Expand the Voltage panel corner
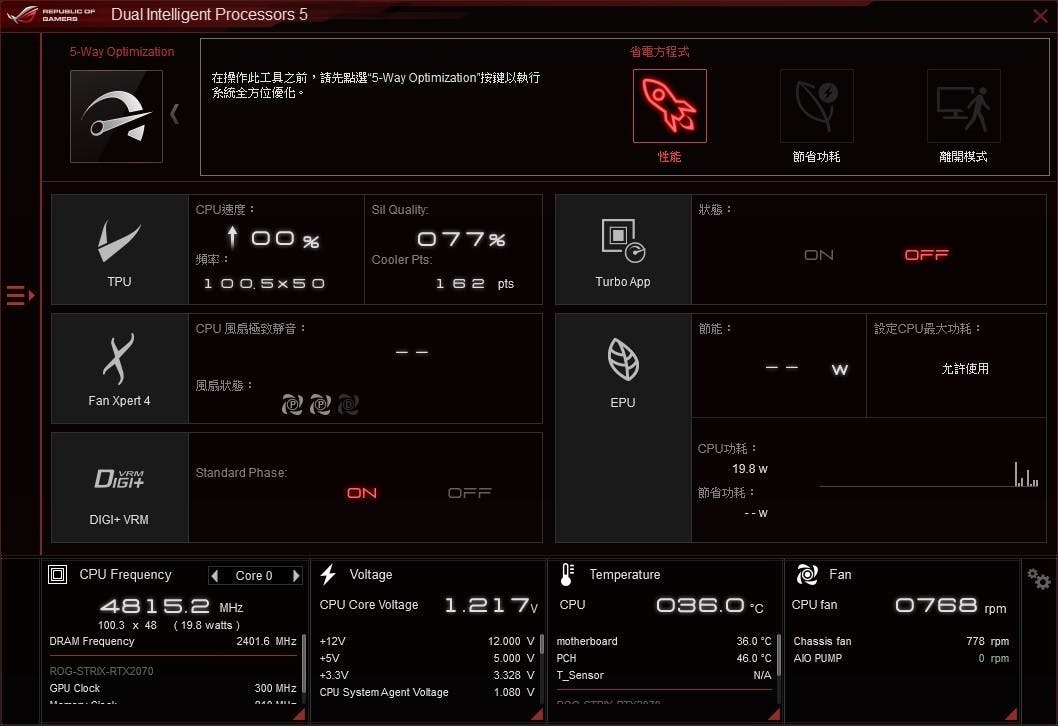 (x=537, y=714)
